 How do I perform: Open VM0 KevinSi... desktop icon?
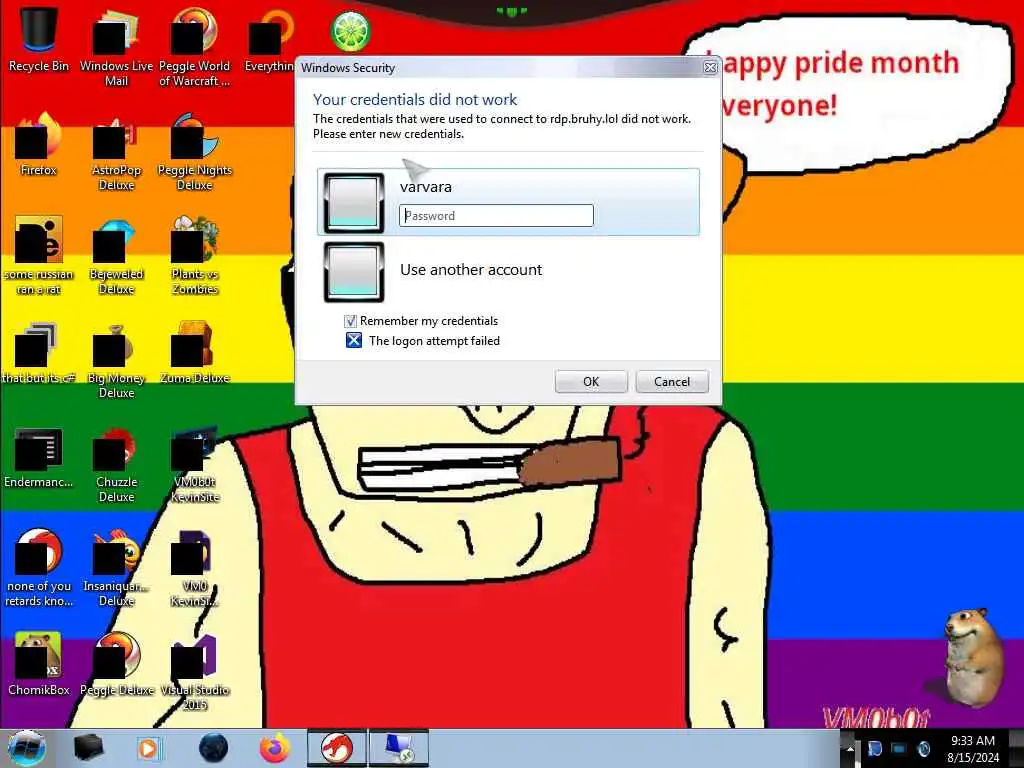(x=195, y=567)
